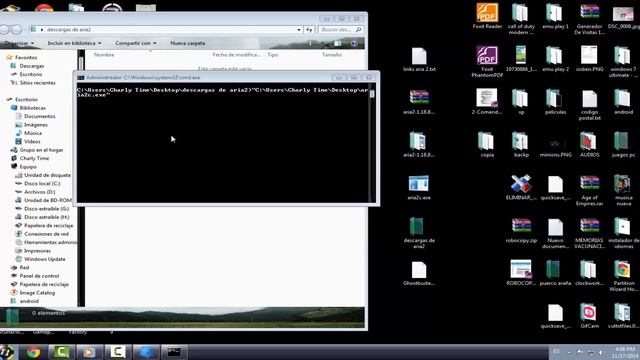This screenshot has height=360, width=640.
Task: Select Descargas under Favoritos
Action: [x=31, y=66]
